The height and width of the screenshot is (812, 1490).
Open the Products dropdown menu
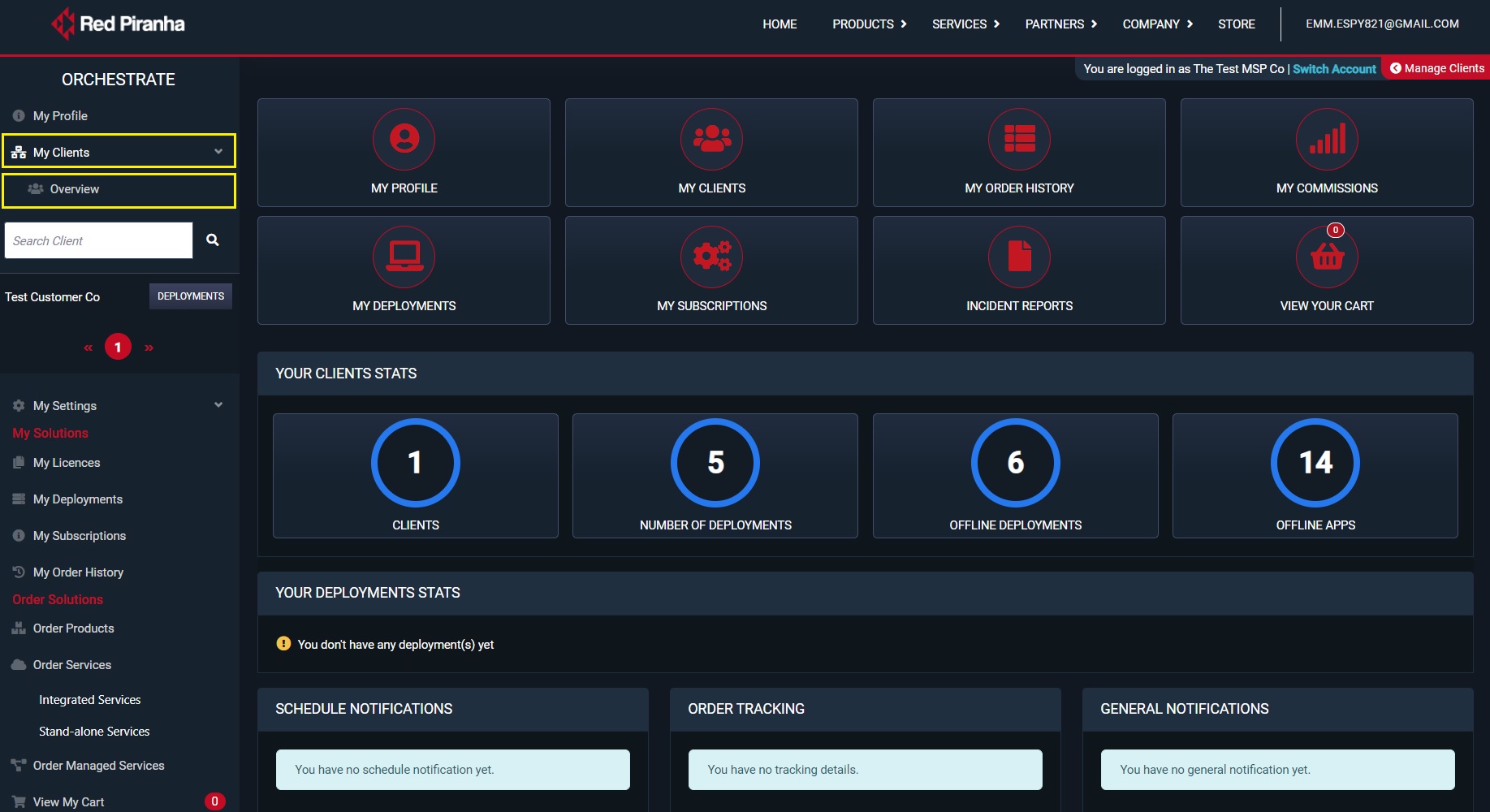coord(869,24)
